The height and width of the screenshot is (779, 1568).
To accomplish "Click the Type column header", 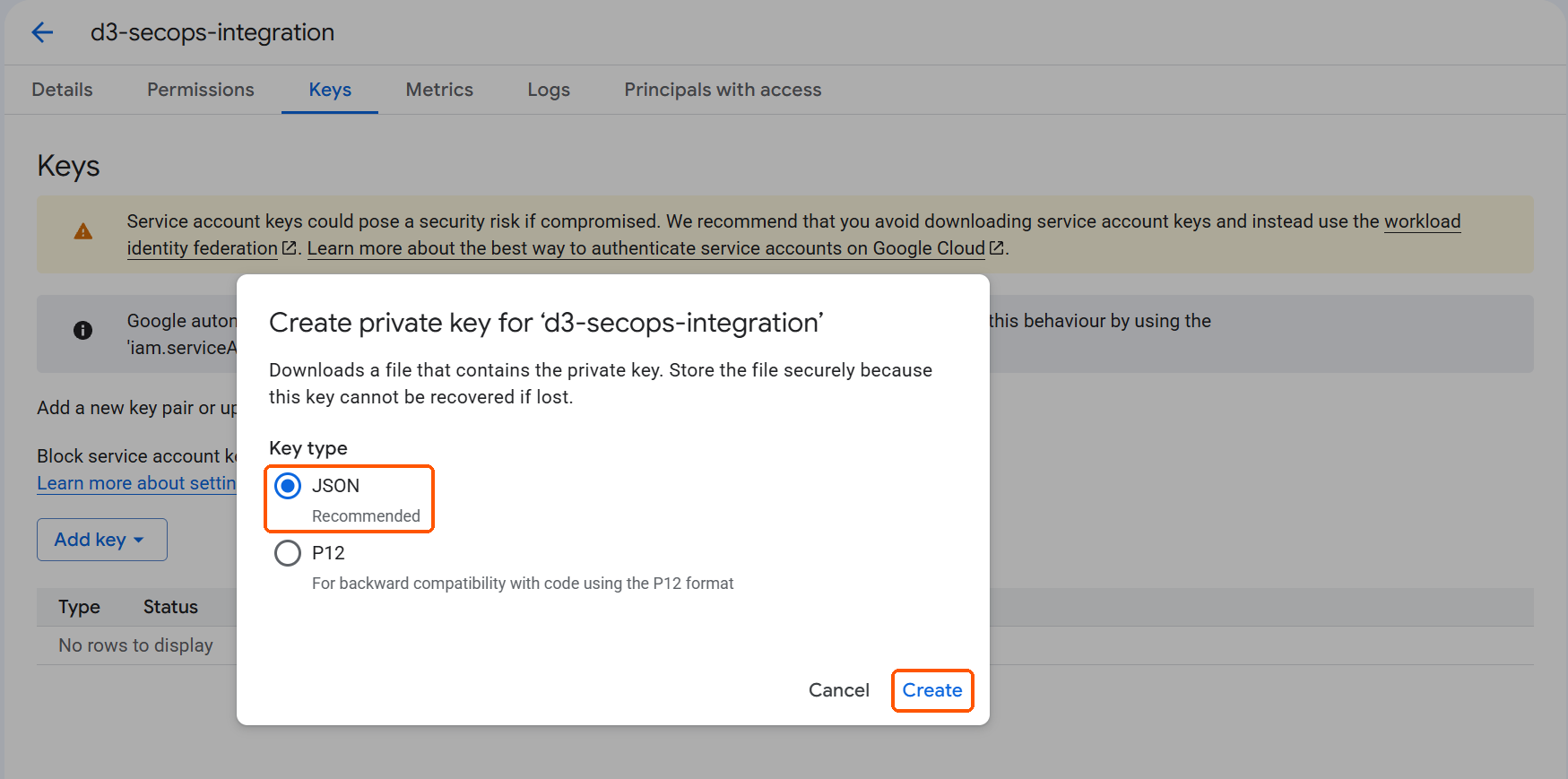I will [x=79, y=607].
